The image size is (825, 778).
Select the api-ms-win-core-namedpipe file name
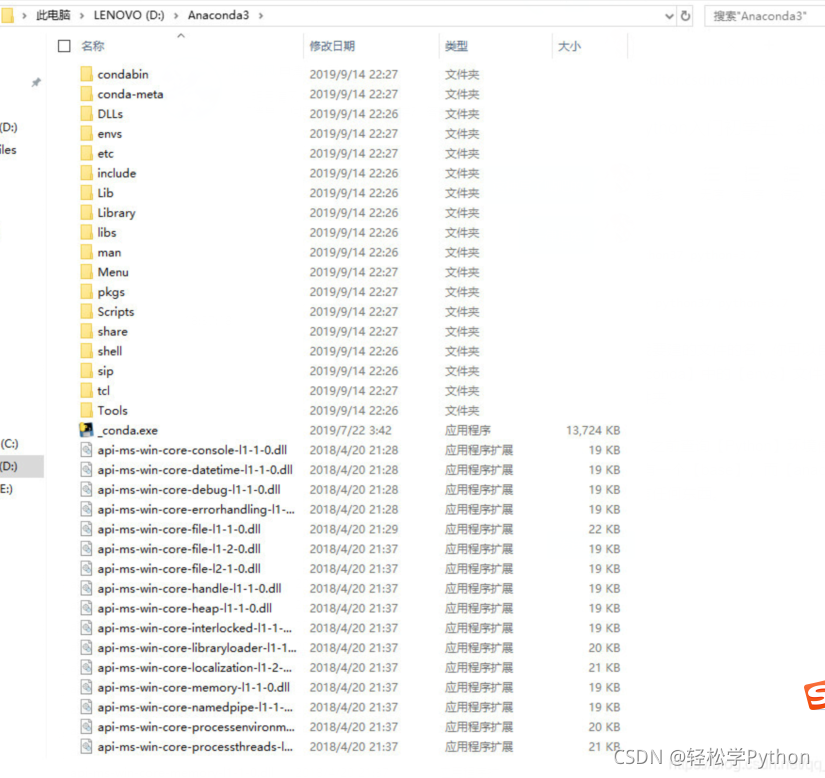(x=195, y=707)
